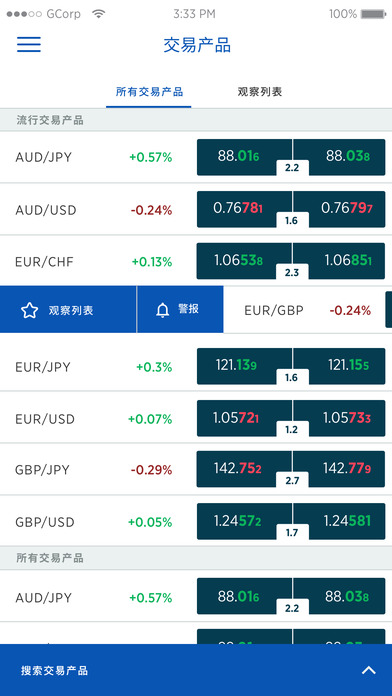The image size is (392, 696).
Task: Switch to 观察列表 tab
Action: tap(260, 92)
